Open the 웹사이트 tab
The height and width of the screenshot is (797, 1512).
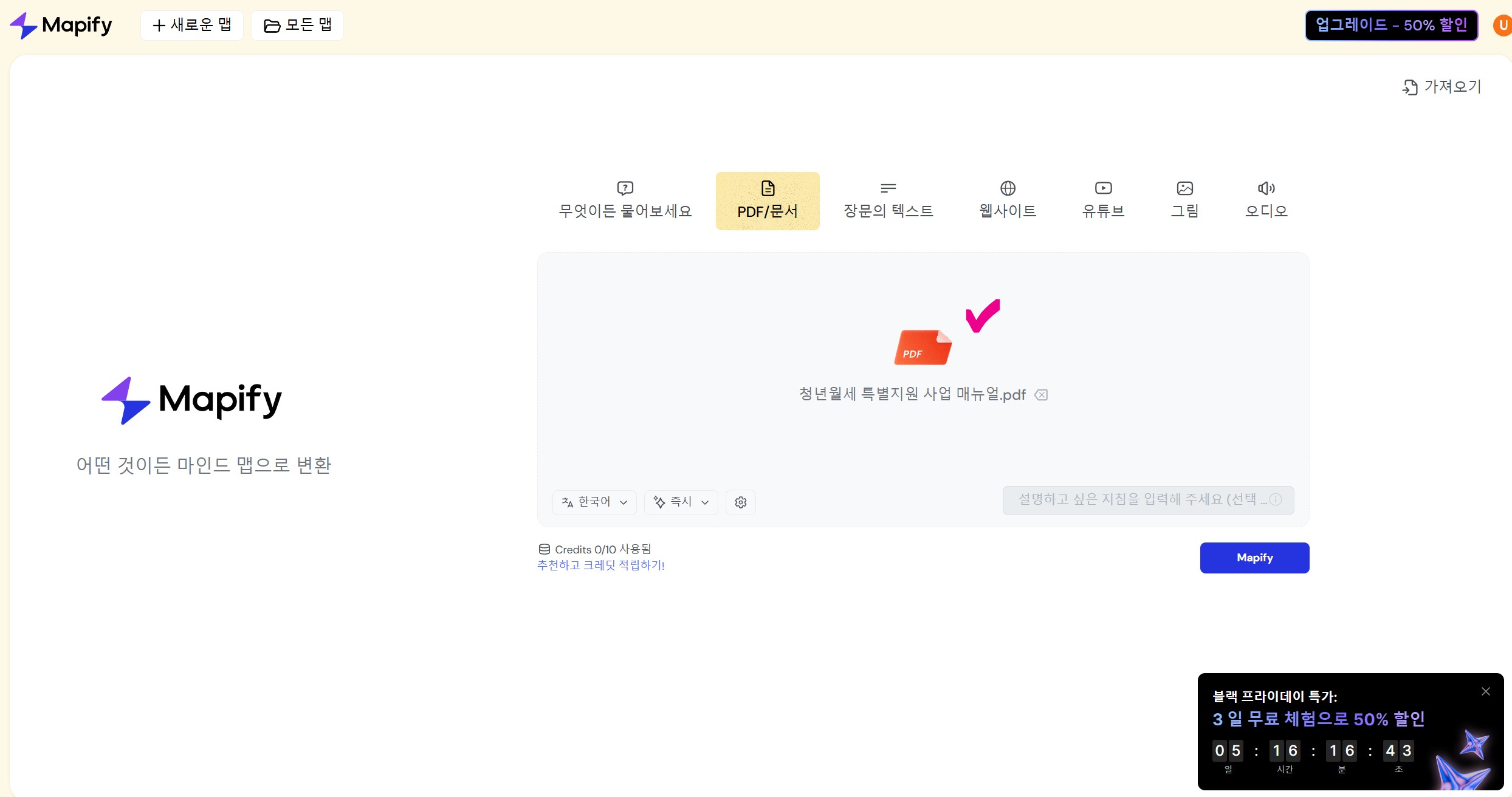click(x=1008, y=200)
